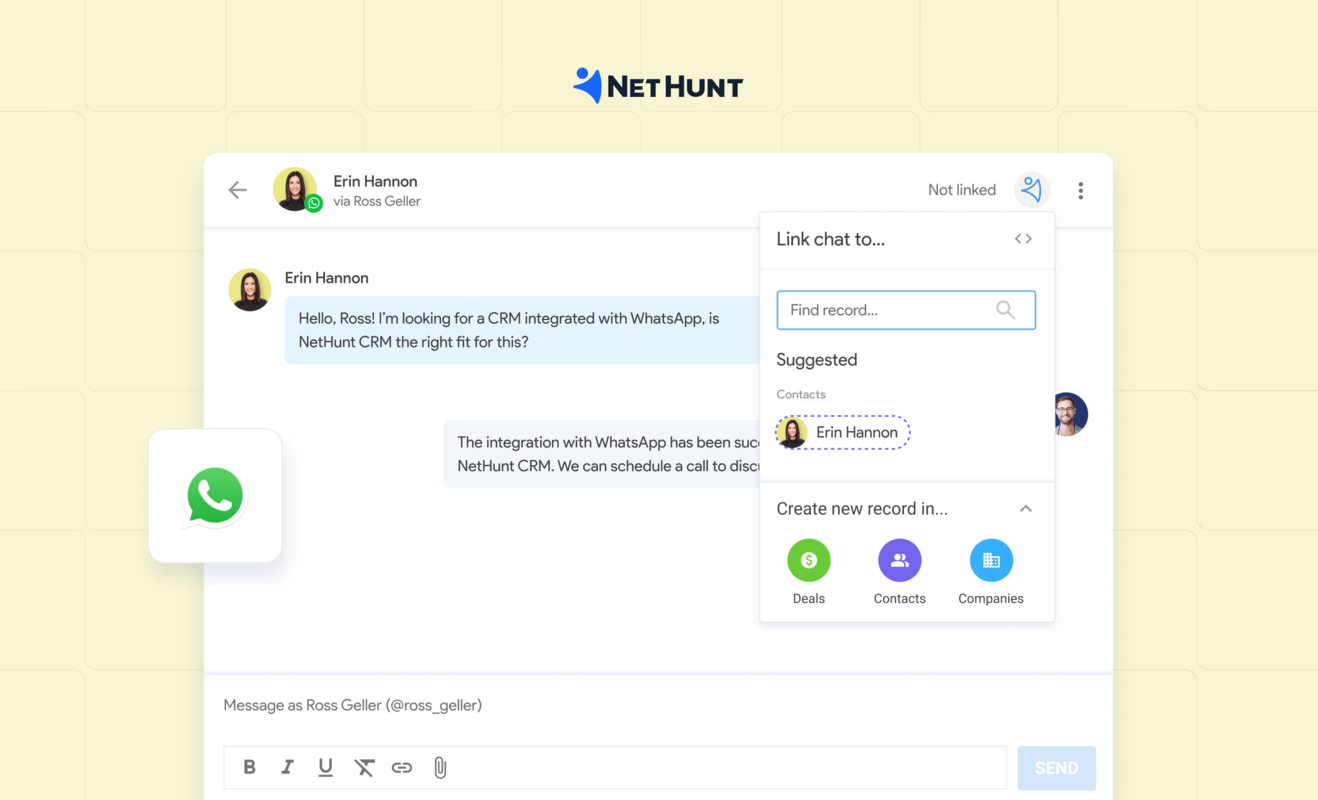Attach a file using the paperclip icon
Screen dimensions: 1318x800
(x=439, y=767)
